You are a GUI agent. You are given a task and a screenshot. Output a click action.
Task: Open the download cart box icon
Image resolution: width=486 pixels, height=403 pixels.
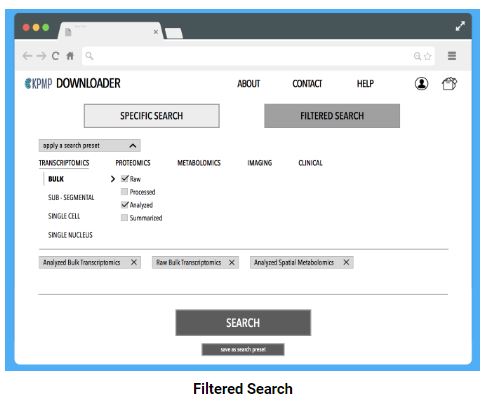point(449,83)
